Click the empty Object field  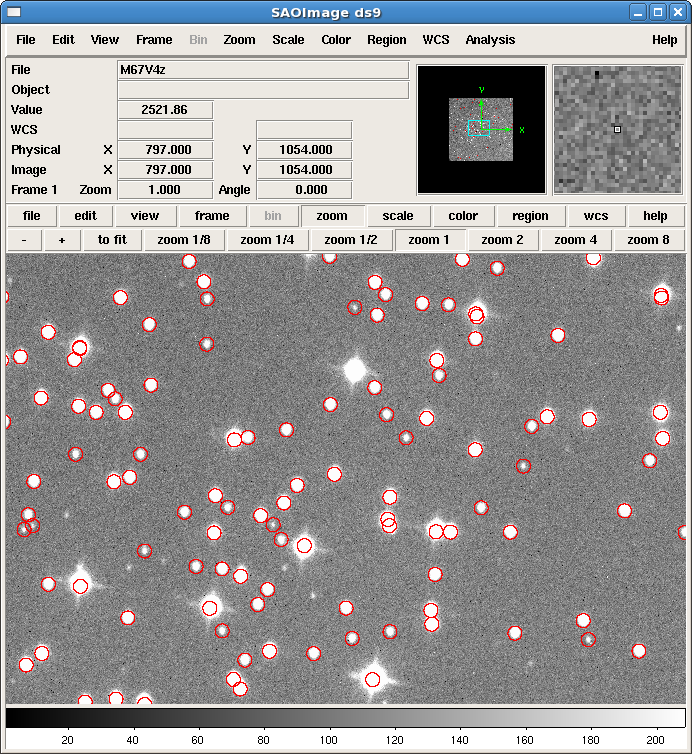click(x=263, y=90)
